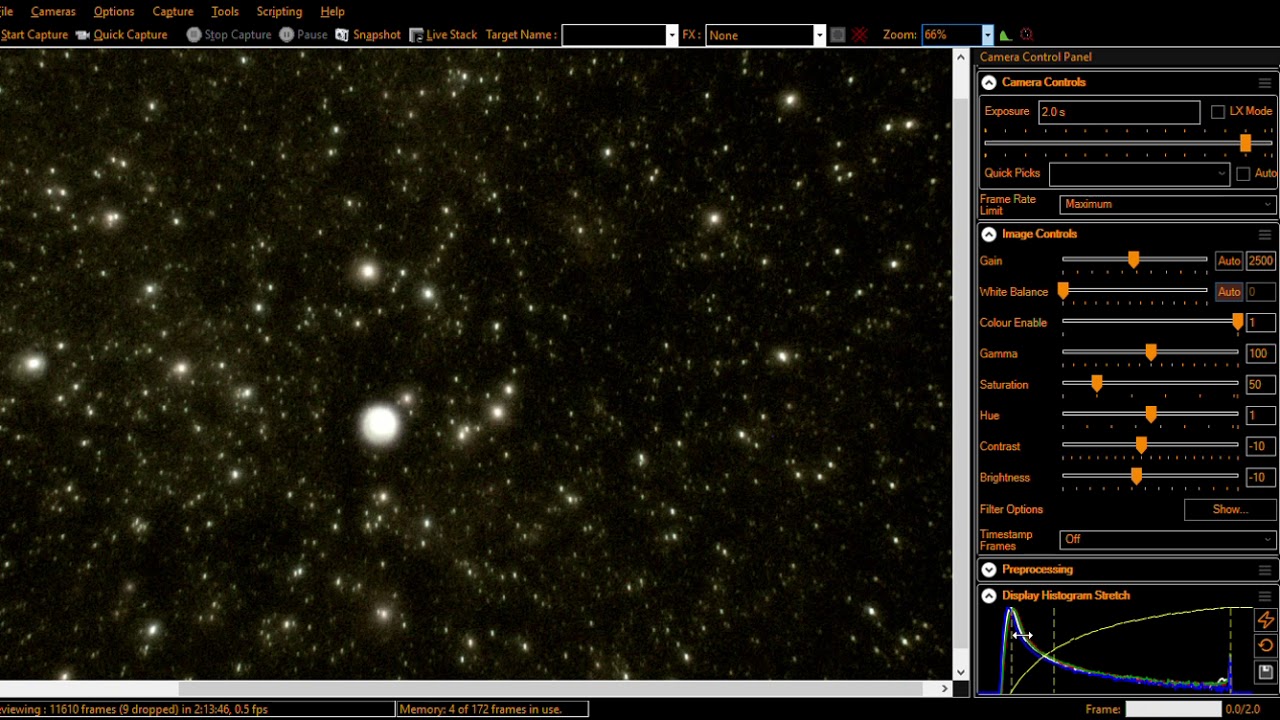Open the Quick Picks dropdown
Viewport: 1280px width, 720px height.
pos(1139,174)
